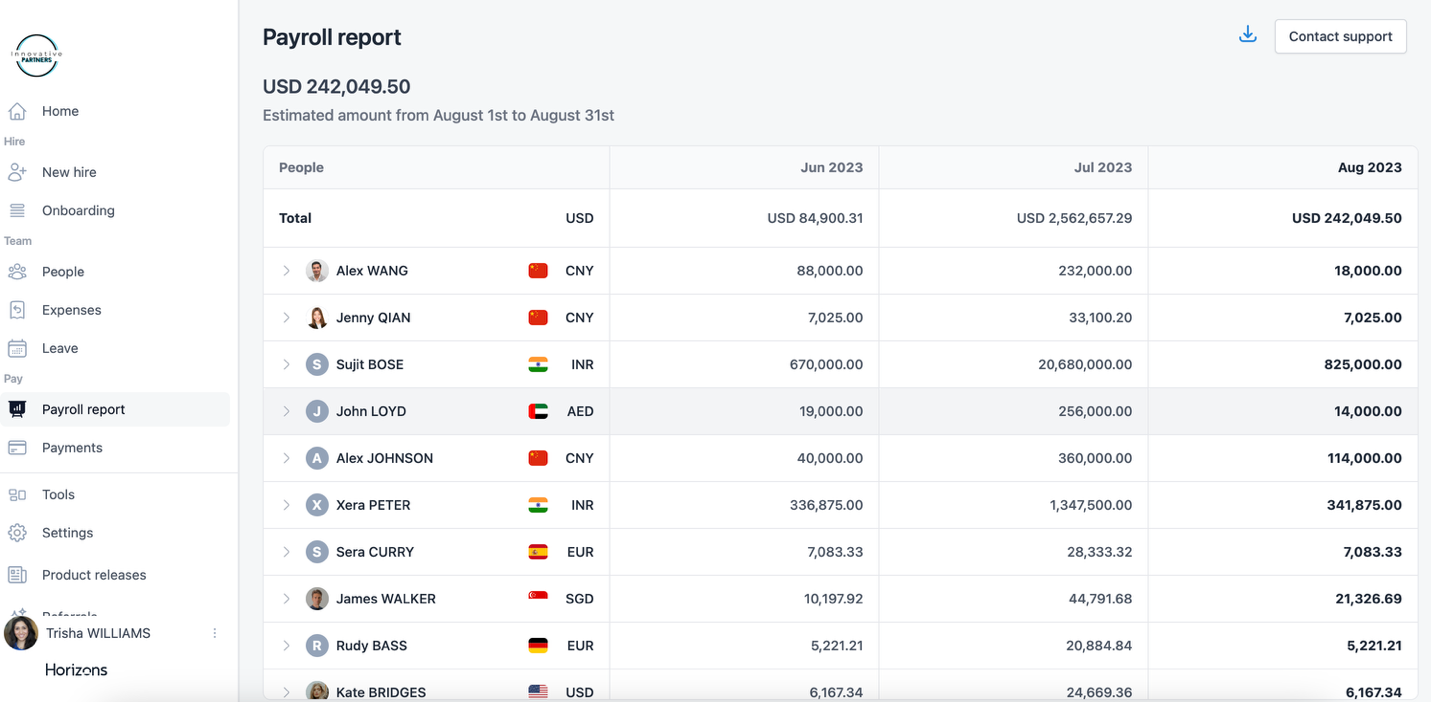
Task: Click the New hire person icon
Action: pos(17,172)
